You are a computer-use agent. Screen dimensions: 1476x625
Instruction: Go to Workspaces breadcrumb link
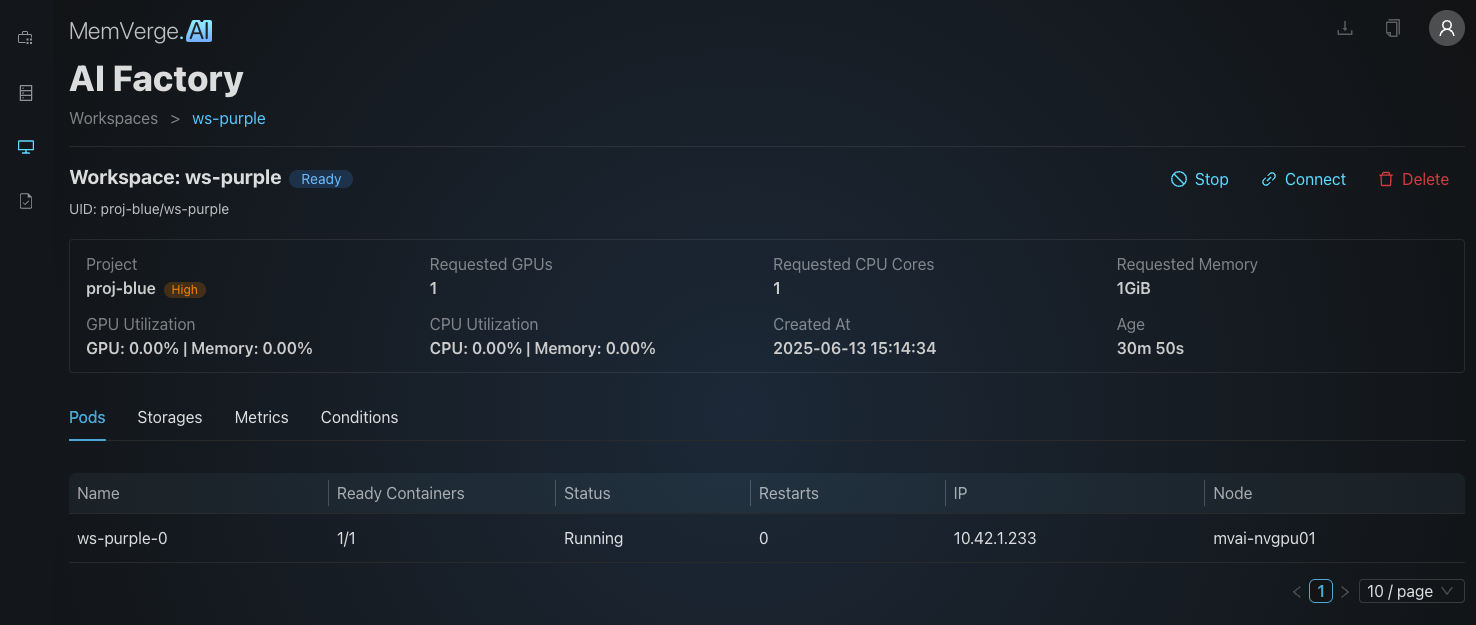tap(113, 118)
